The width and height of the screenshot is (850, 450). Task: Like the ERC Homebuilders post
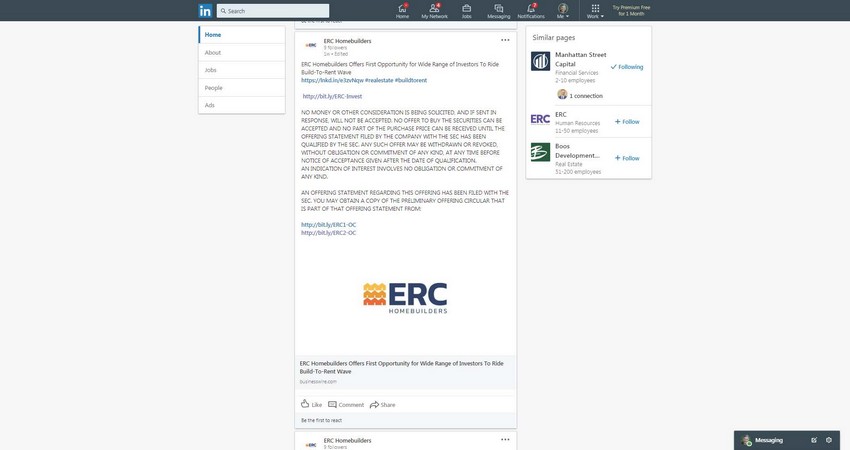click(x=311, y=405)
